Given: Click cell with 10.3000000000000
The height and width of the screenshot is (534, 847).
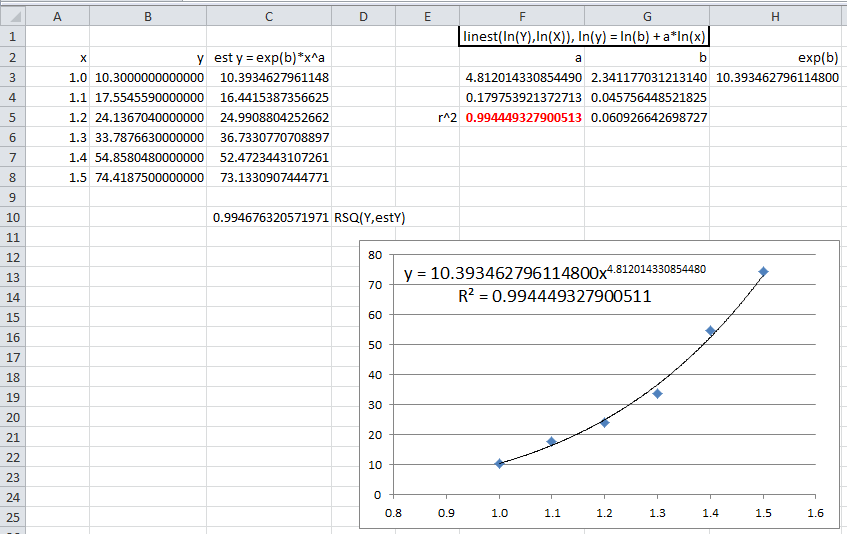Looking at the screenshot, I should point(147,77).
